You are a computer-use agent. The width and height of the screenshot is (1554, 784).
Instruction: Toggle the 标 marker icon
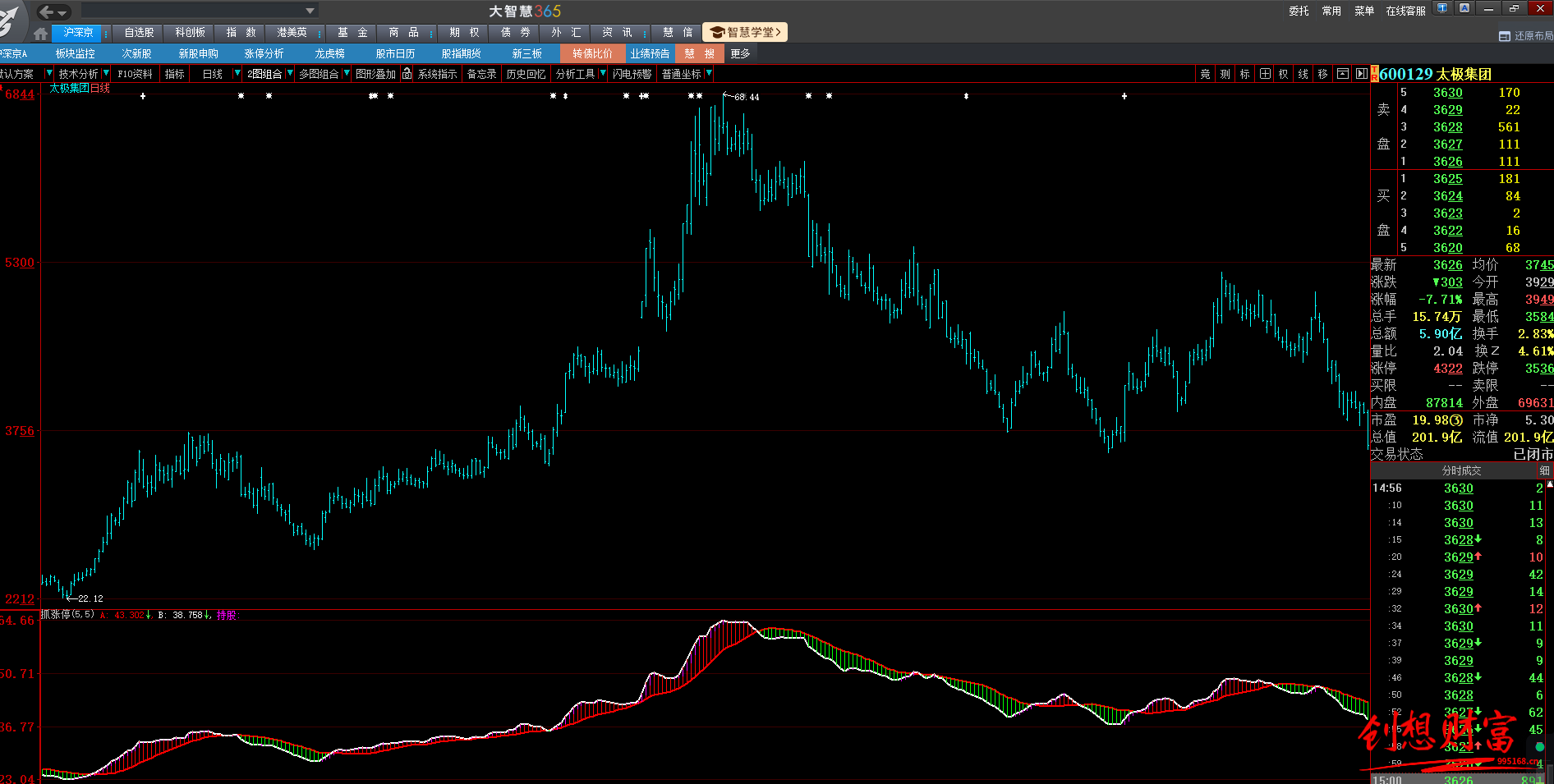click(1244, 74)
